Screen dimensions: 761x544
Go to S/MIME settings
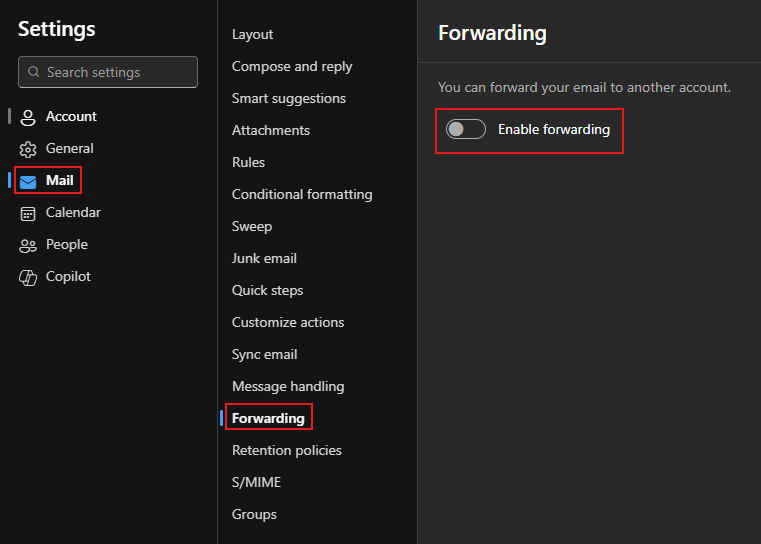pyautogui.click(x=256, y=482)
